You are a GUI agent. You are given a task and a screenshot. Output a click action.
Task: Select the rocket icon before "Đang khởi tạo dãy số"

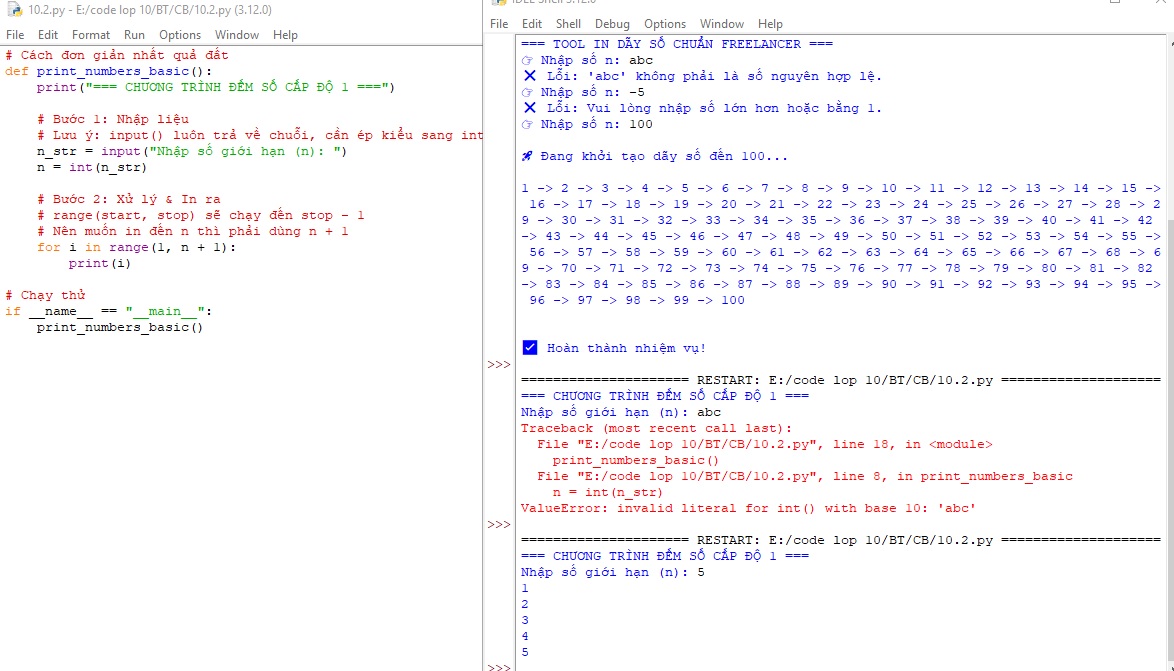click(x=525, y=156)
